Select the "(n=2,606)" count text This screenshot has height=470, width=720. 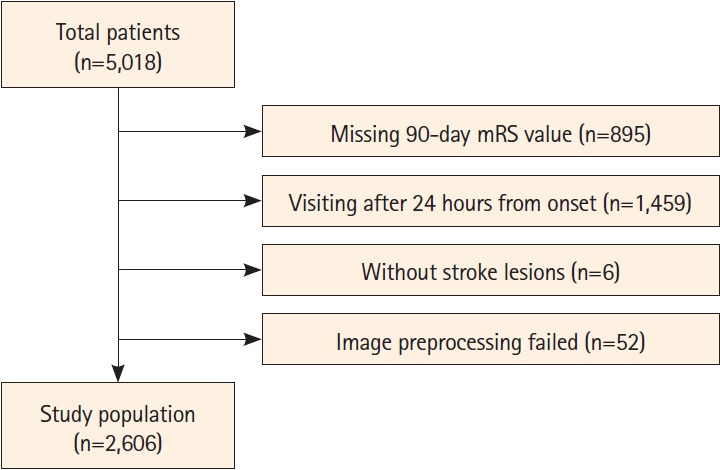pos(118,439)
